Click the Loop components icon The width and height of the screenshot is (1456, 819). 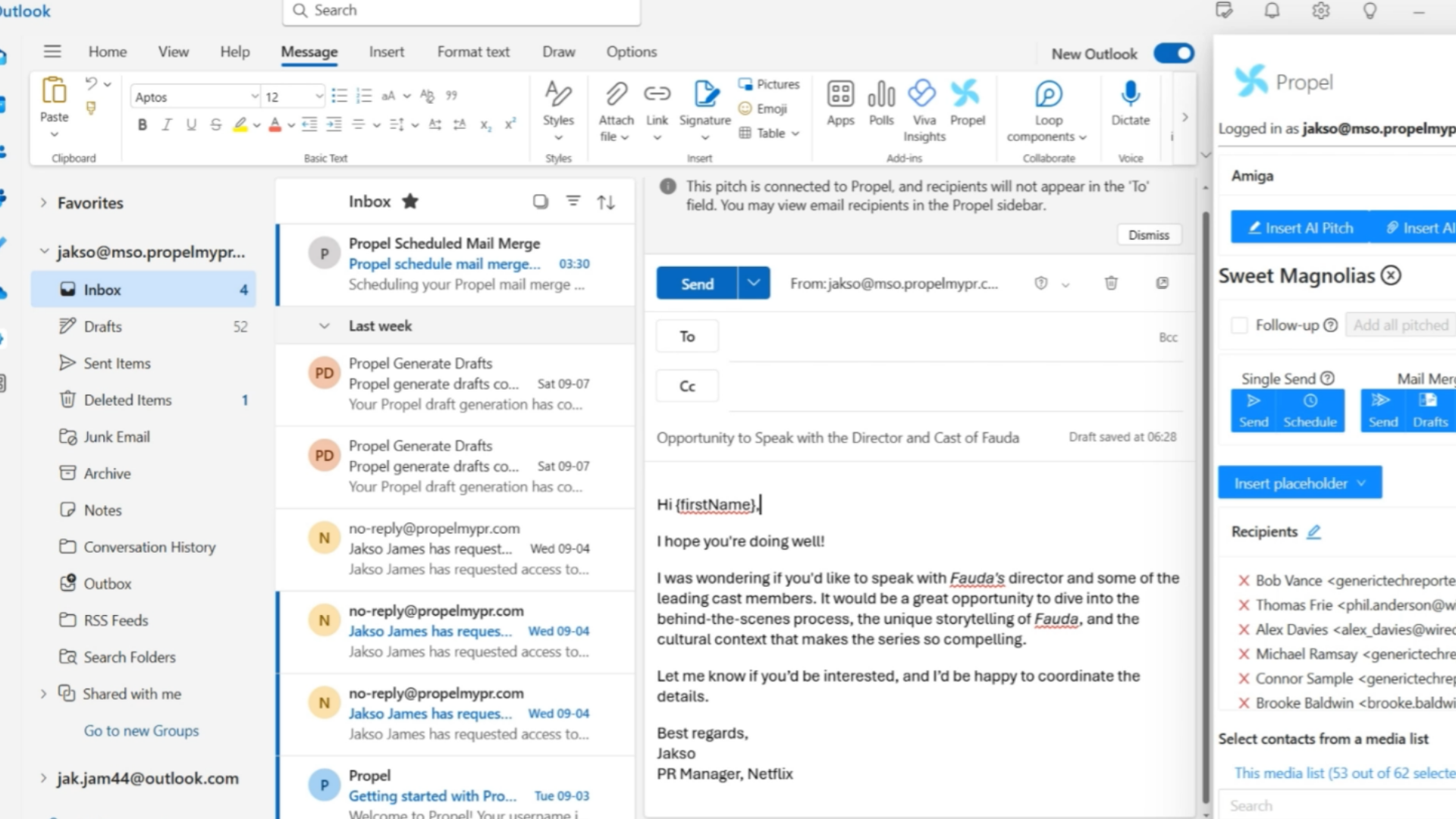point(1048,94)
